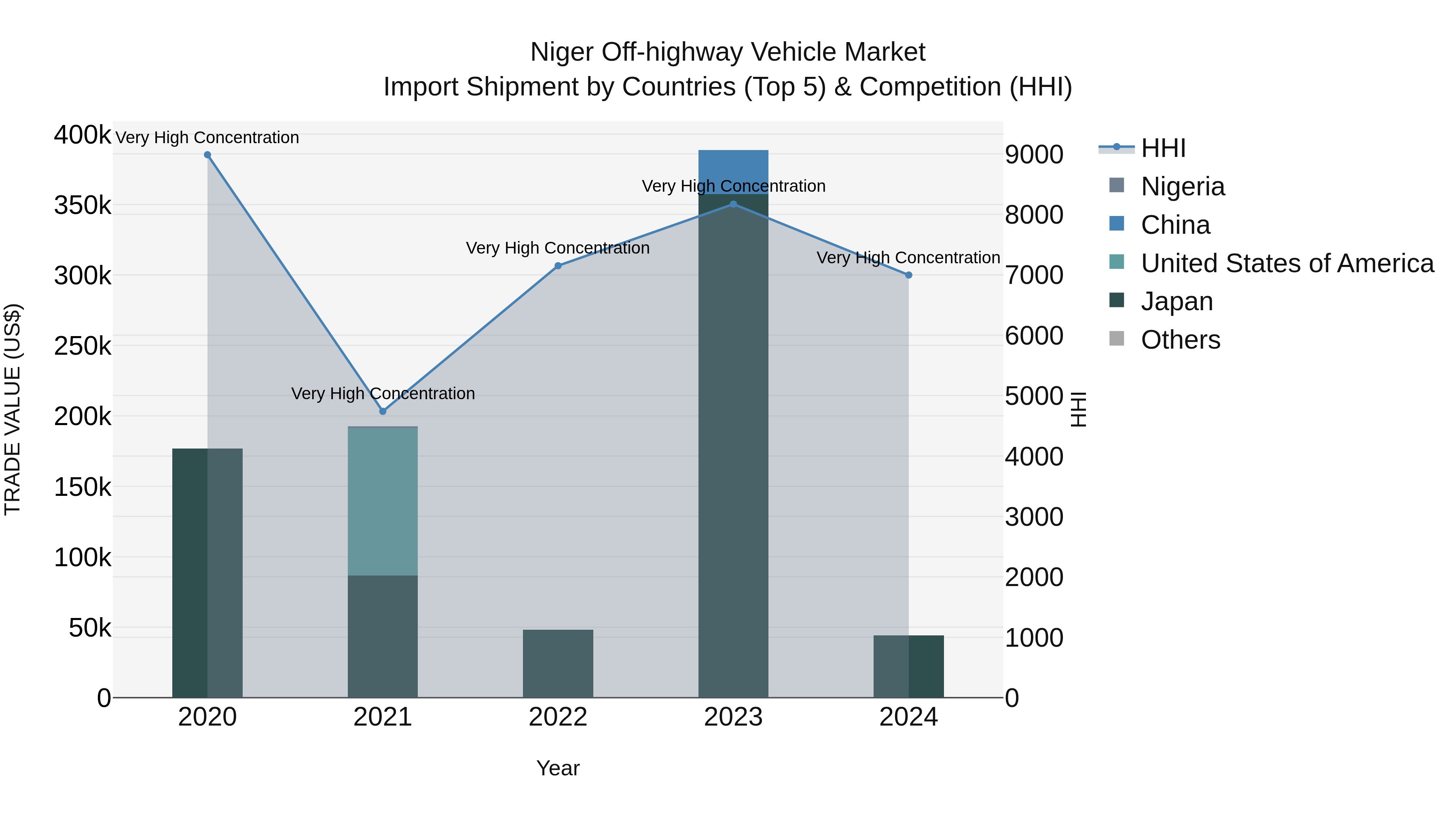Click the rotated 'HHI' right axis title
1456x819 pixels.
1078,409
